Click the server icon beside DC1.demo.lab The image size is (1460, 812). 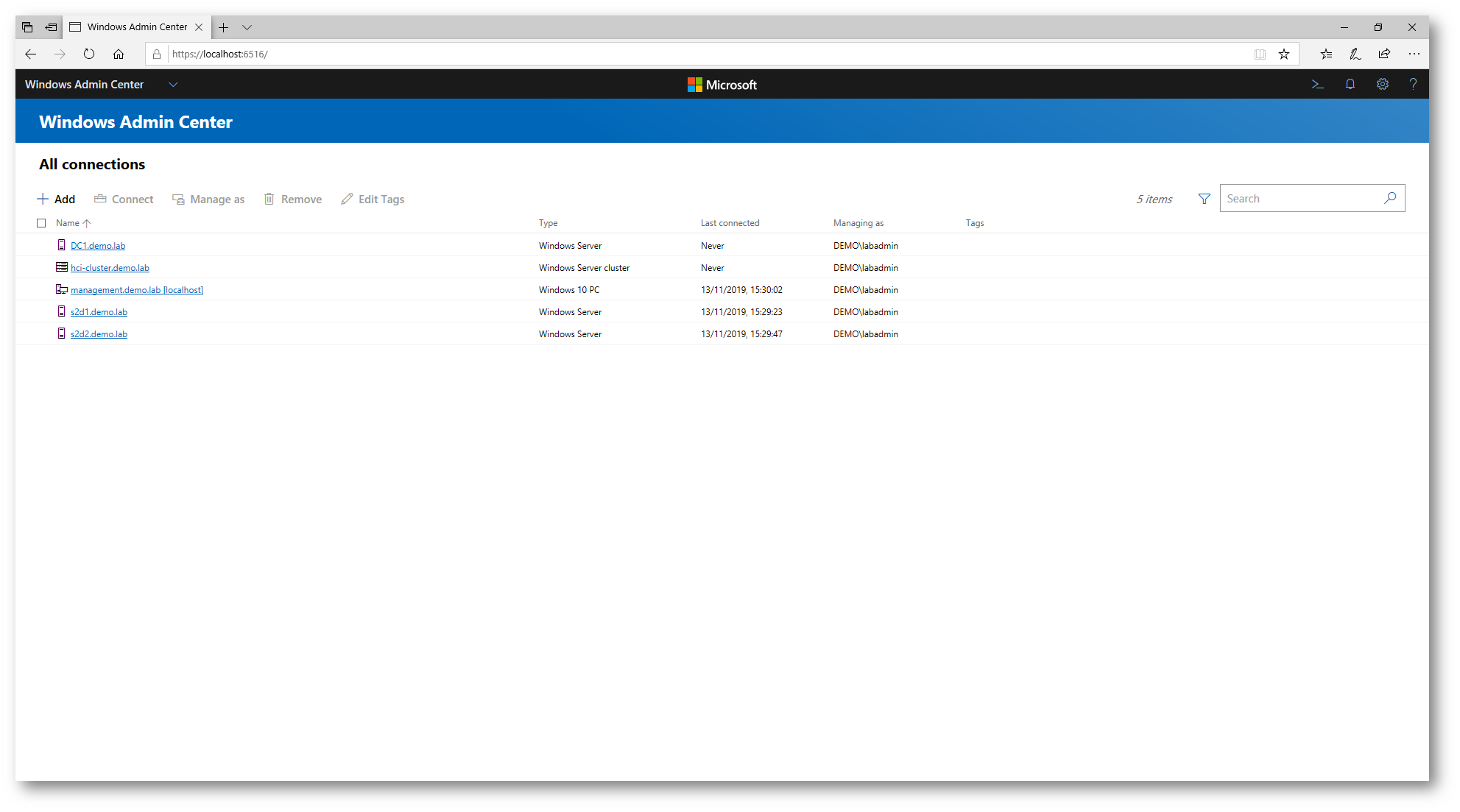(x=62, y=245)
